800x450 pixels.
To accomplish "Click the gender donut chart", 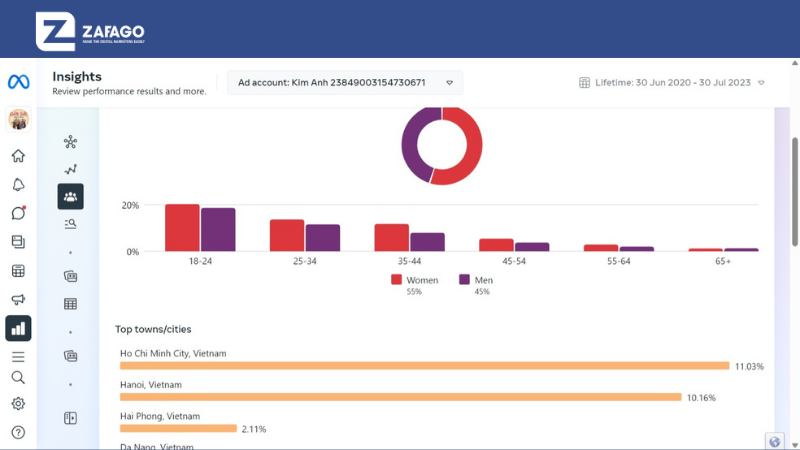I will tap(442, 145).
